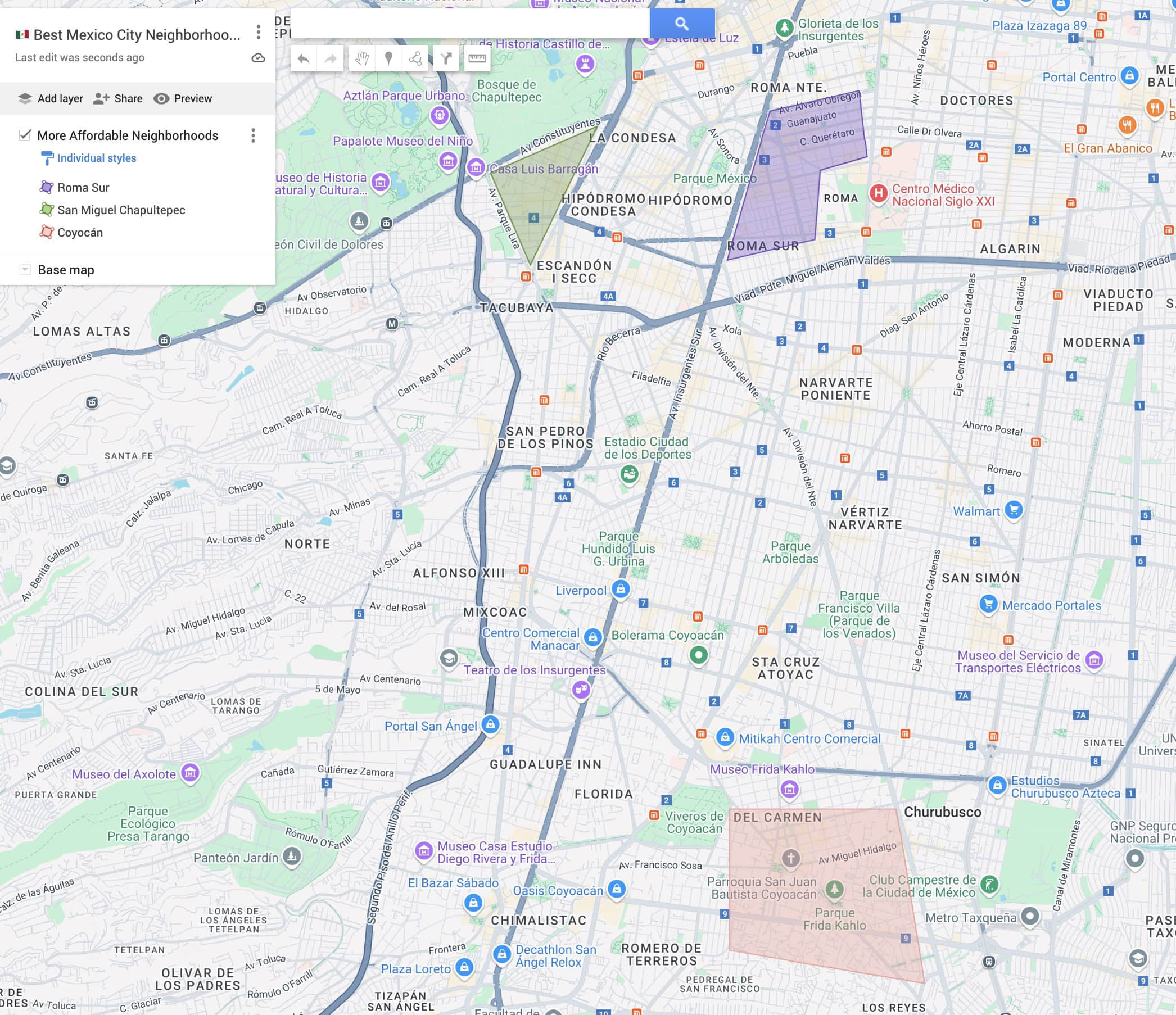1176x1015 pixels.
Task: Click Mitikah Centro Comercial marker icon
Action: (x=725, y=737)
